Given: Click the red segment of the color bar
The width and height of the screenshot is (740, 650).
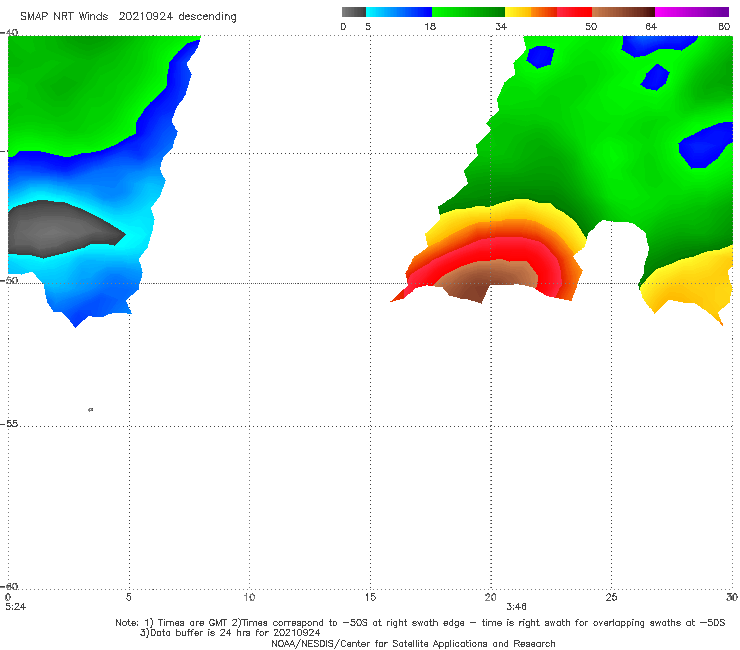Looking at the screenshot, I should [574, 12].
